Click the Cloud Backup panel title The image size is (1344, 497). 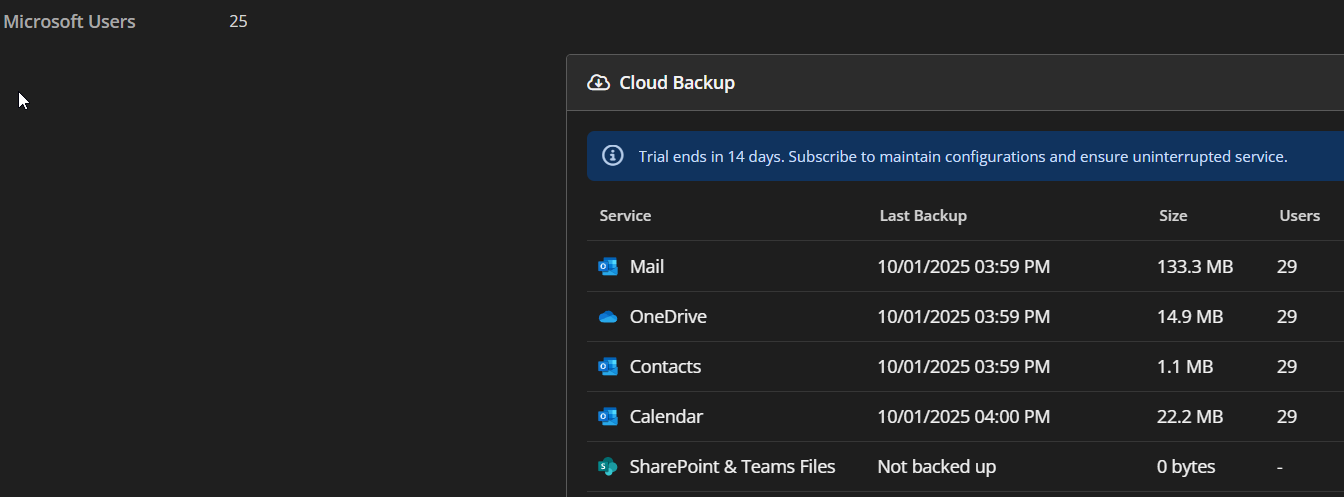pos(677,83)
